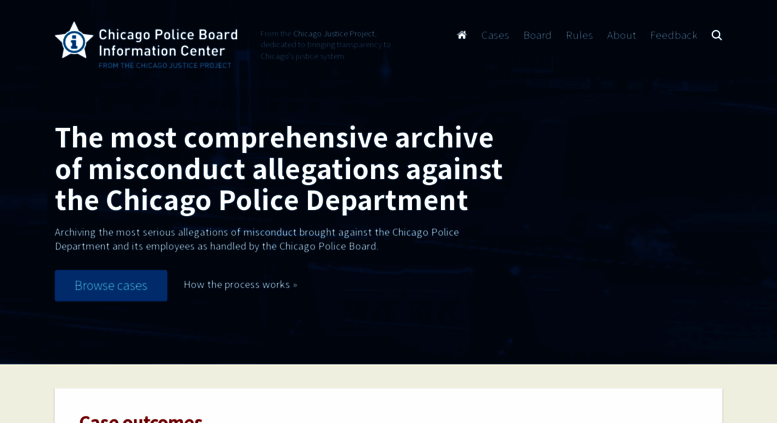Open the Chicago Justice Project tagline link
Viewport: 777px width, 423px height.
(x=334, y=34)
